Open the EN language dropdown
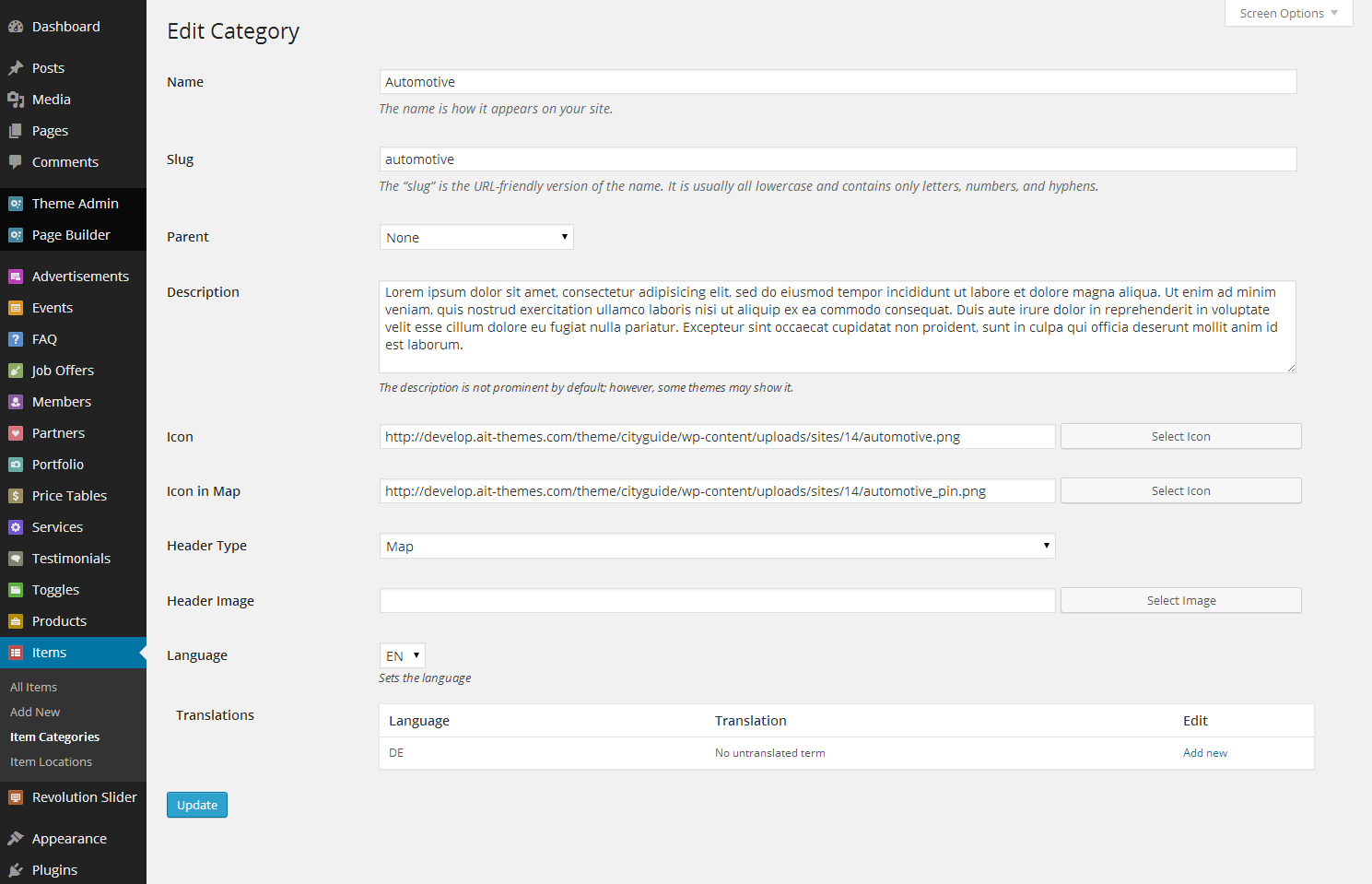 point(403,655)
